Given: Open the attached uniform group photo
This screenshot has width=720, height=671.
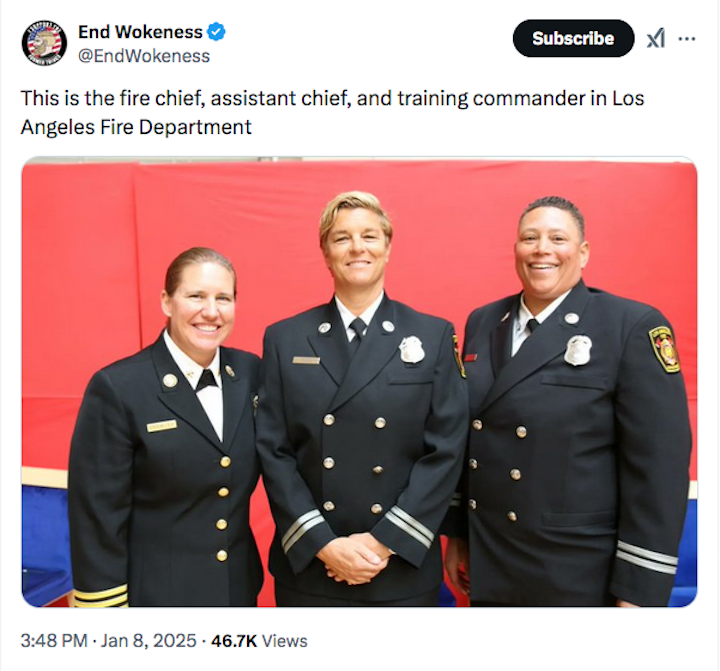Looking at the screenshot, I should click(359, 382).
